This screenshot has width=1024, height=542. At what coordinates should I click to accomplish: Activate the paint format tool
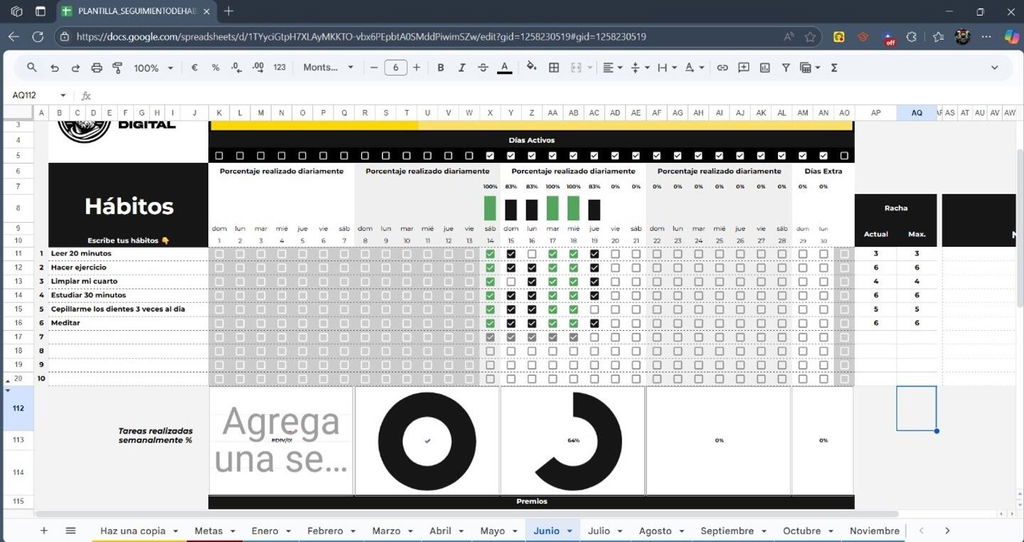pyautogui.click(x=118, y=67)
